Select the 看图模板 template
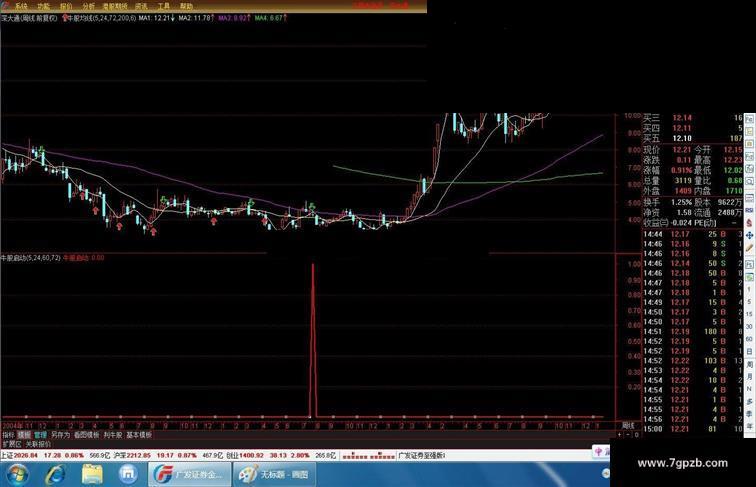Image resolution: width=756 pixels, height=487 pixels. click(86, 435)
